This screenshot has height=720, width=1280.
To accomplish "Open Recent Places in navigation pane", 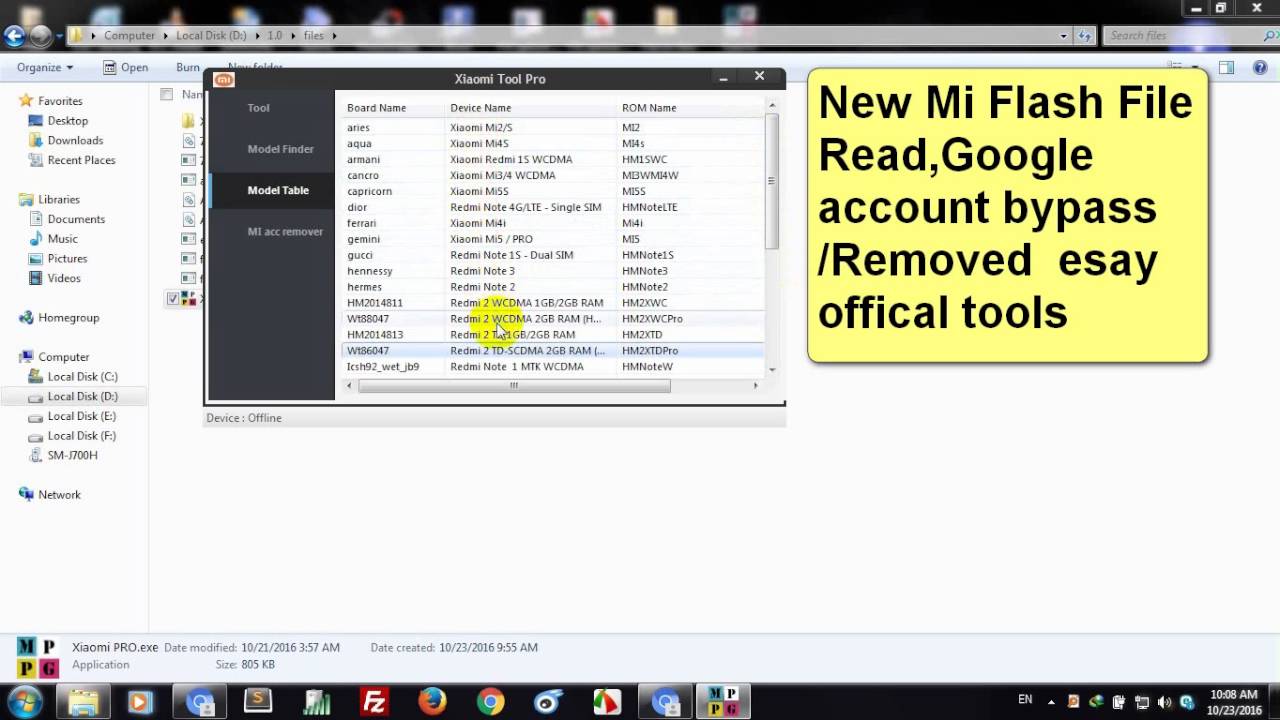I will (x=81, y=160).
